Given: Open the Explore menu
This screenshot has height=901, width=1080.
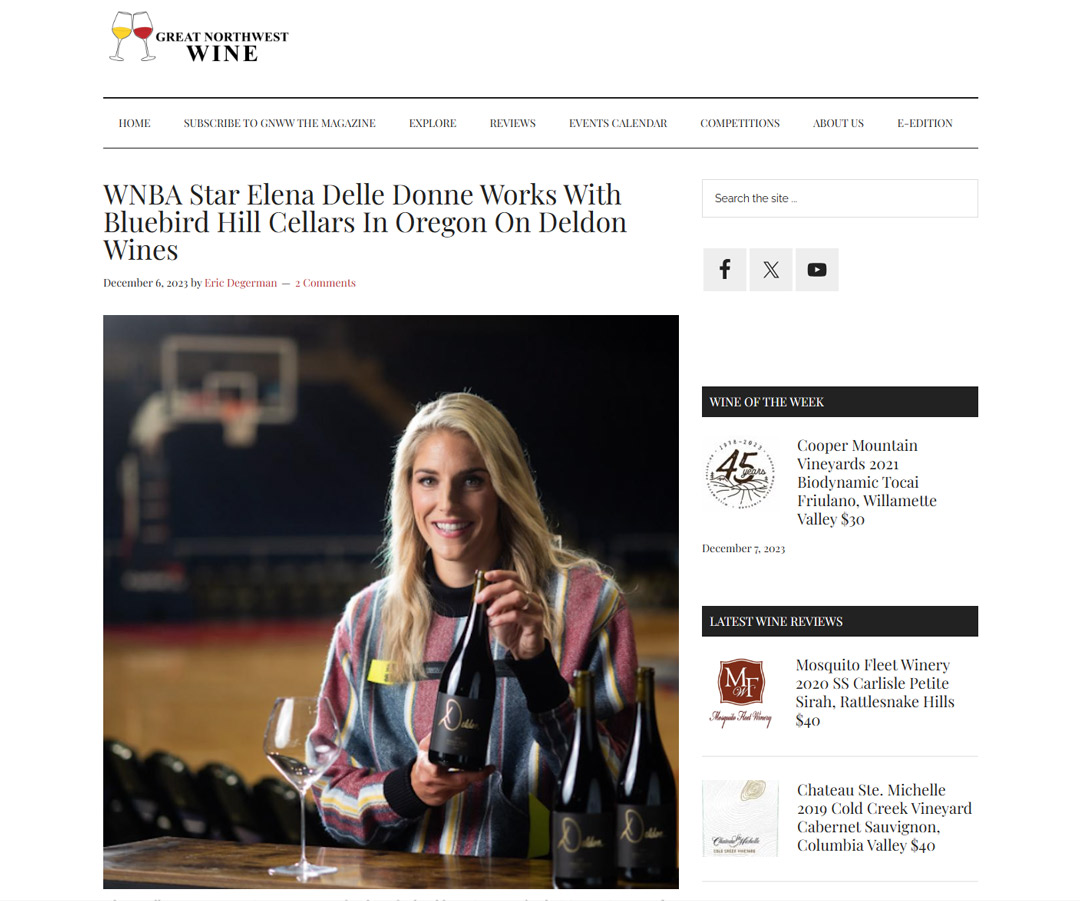Looking at the screenshot, I should click(x=433, y=123).
